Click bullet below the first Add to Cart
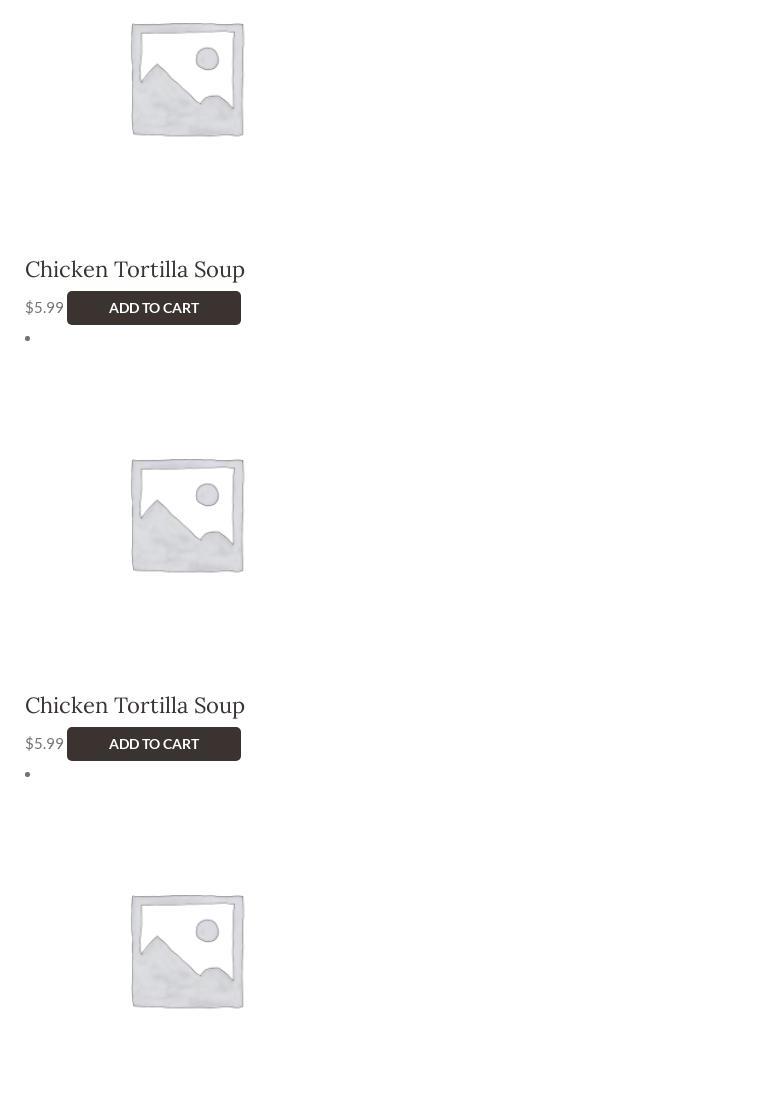This screenshot has width=770, height=1112. [x=28, y=338]
